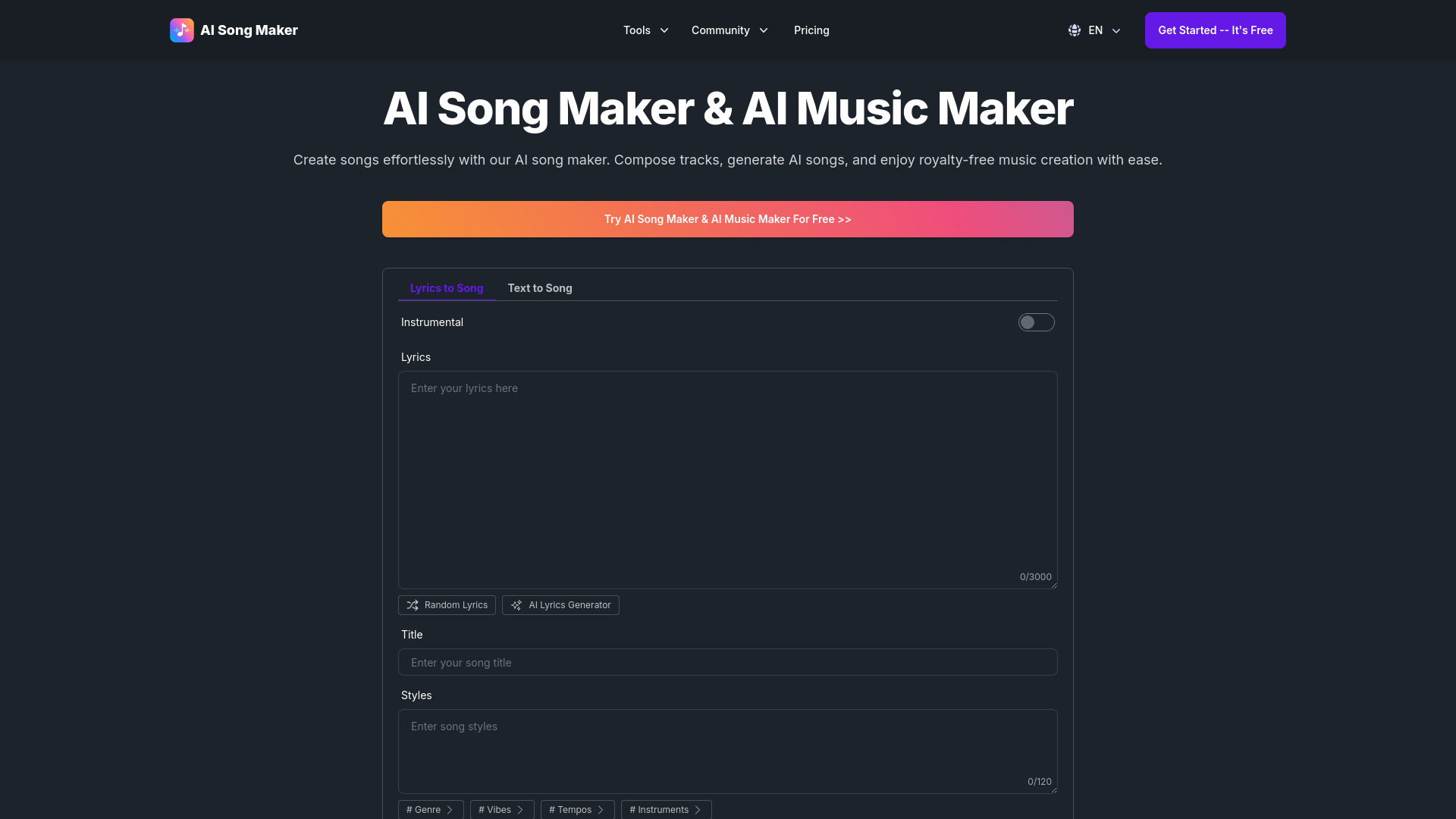Click the AI Song Maker logo icon
This screenshot has height=819, width=1456.
(x=182, y=30)
